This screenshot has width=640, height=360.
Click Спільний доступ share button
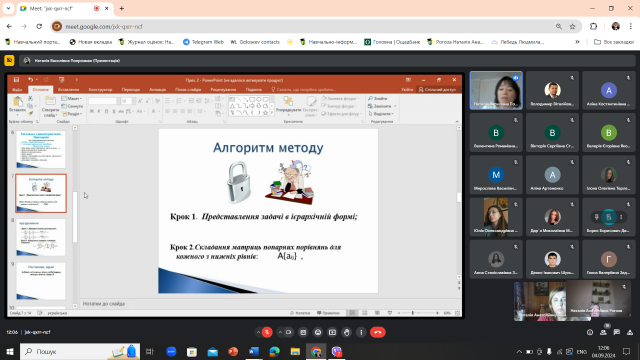click(438, 89)
